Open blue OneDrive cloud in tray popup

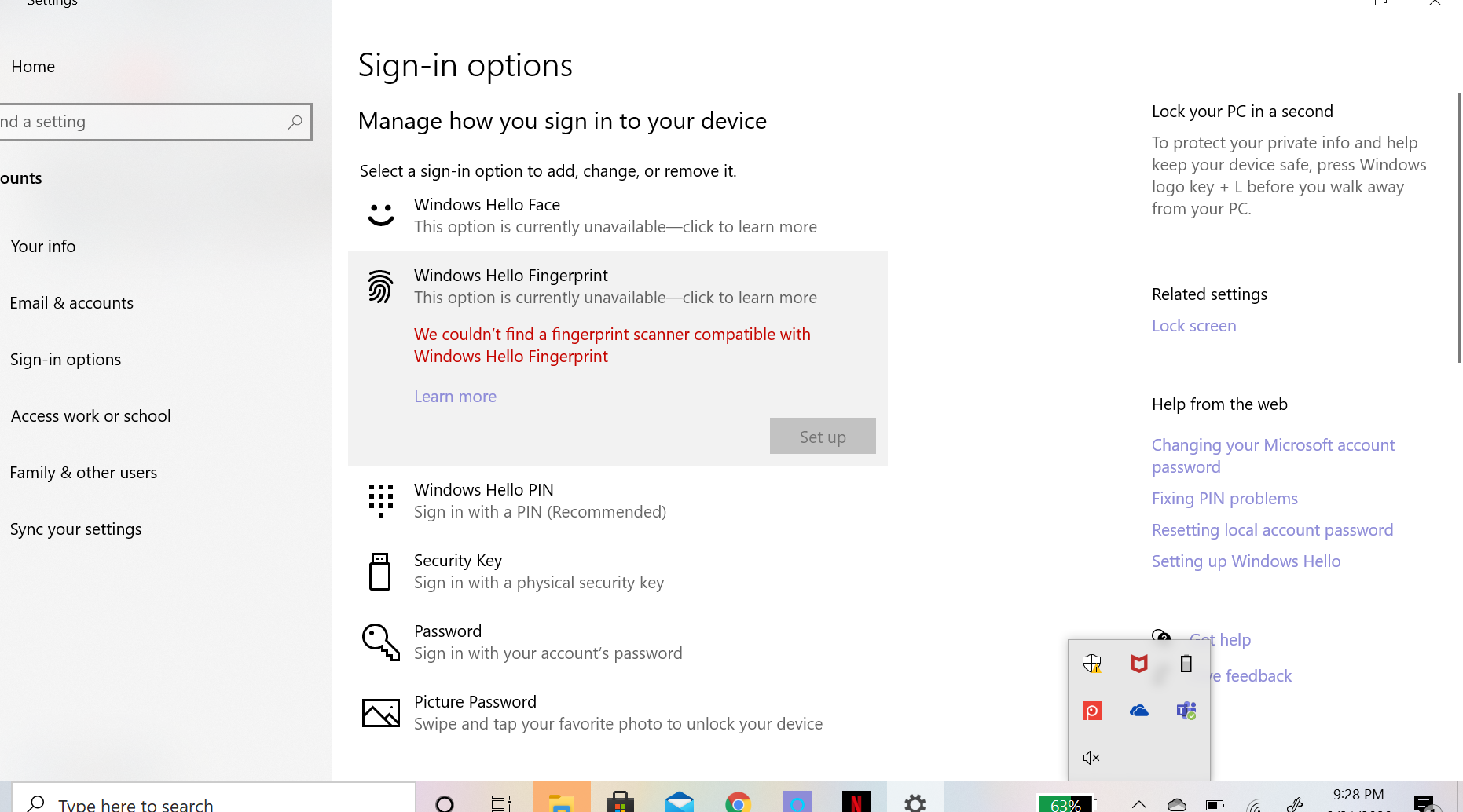click(1139, 711)
